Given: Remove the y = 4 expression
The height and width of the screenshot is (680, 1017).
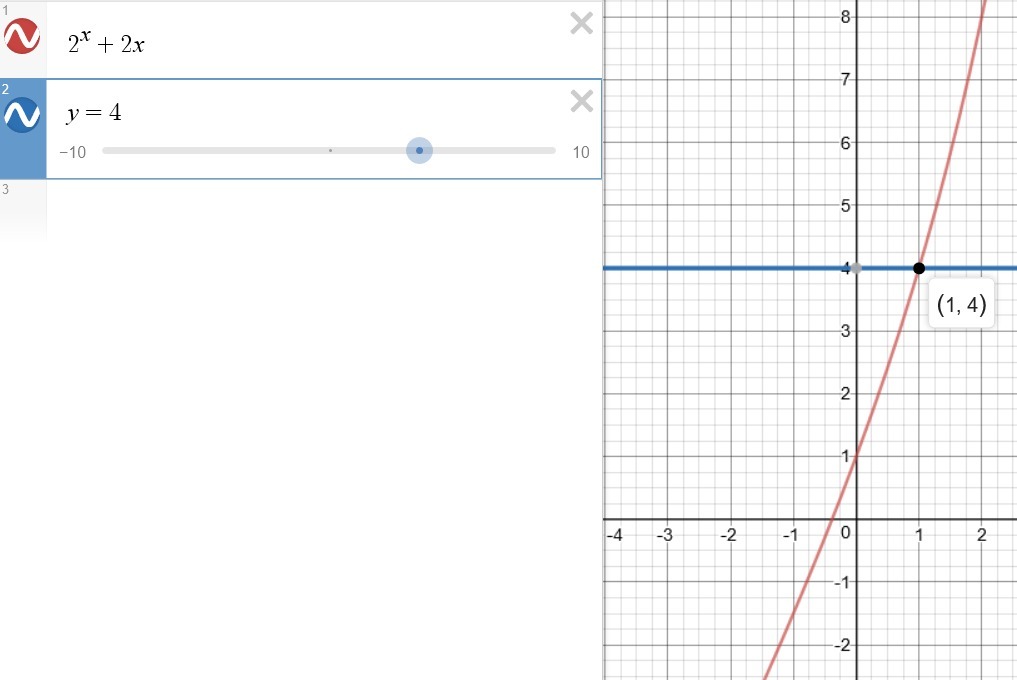Looking at the screenshot, I should point(581,101).
